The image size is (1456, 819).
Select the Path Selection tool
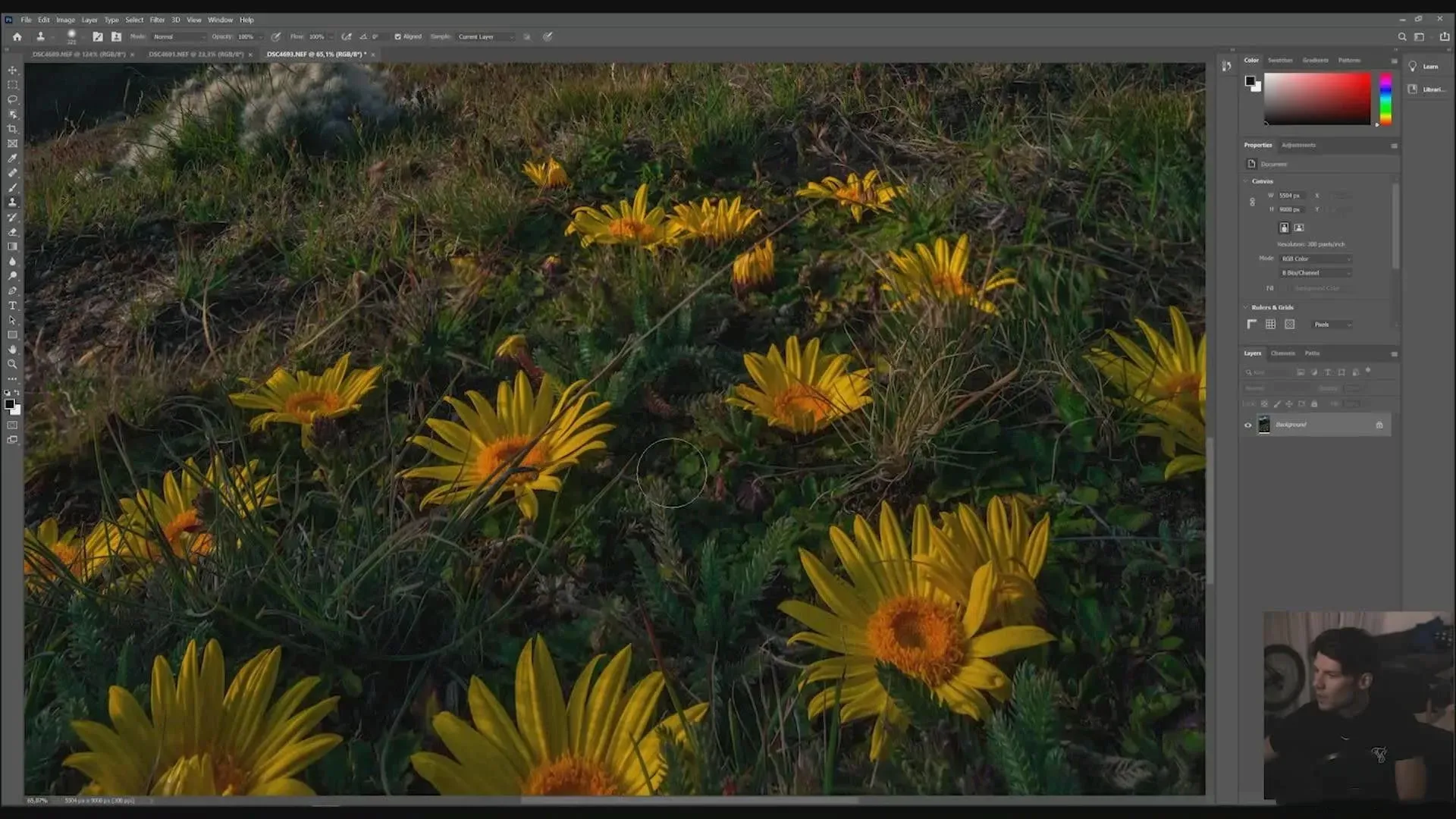click(x=12, y=320)
